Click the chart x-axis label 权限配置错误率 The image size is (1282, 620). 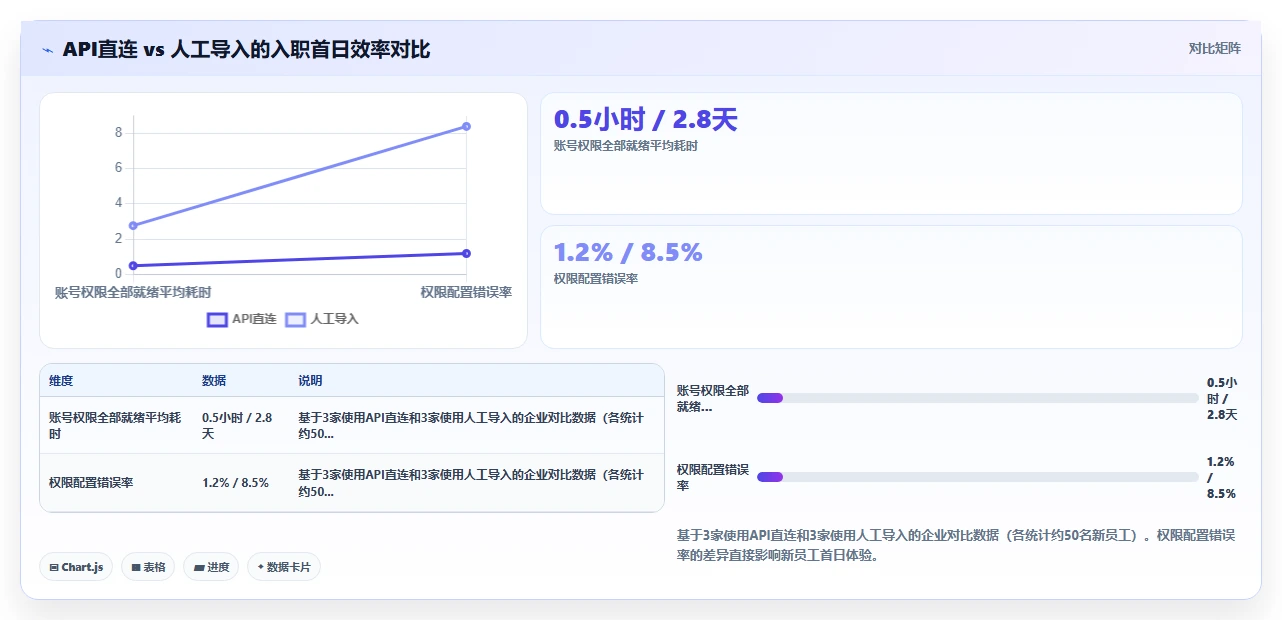pos(466,292)
